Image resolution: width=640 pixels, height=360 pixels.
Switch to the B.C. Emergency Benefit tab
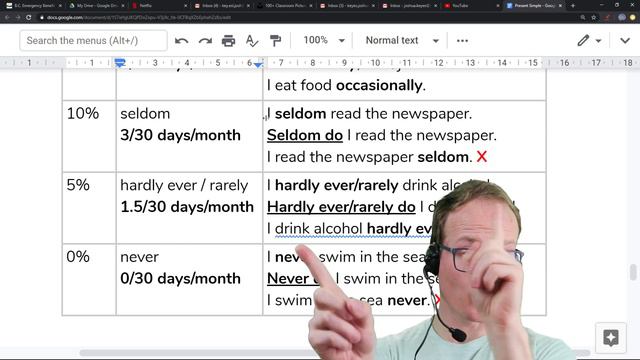(33, 6)
